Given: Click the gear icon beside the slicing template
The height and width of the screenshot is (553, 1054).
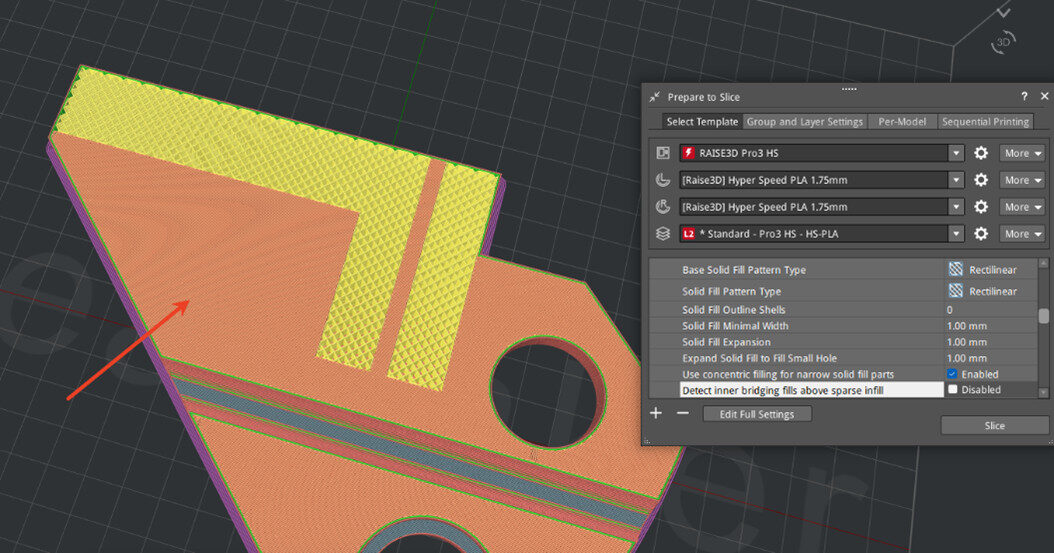Looking at the screenshot, I should coord(981,234).
